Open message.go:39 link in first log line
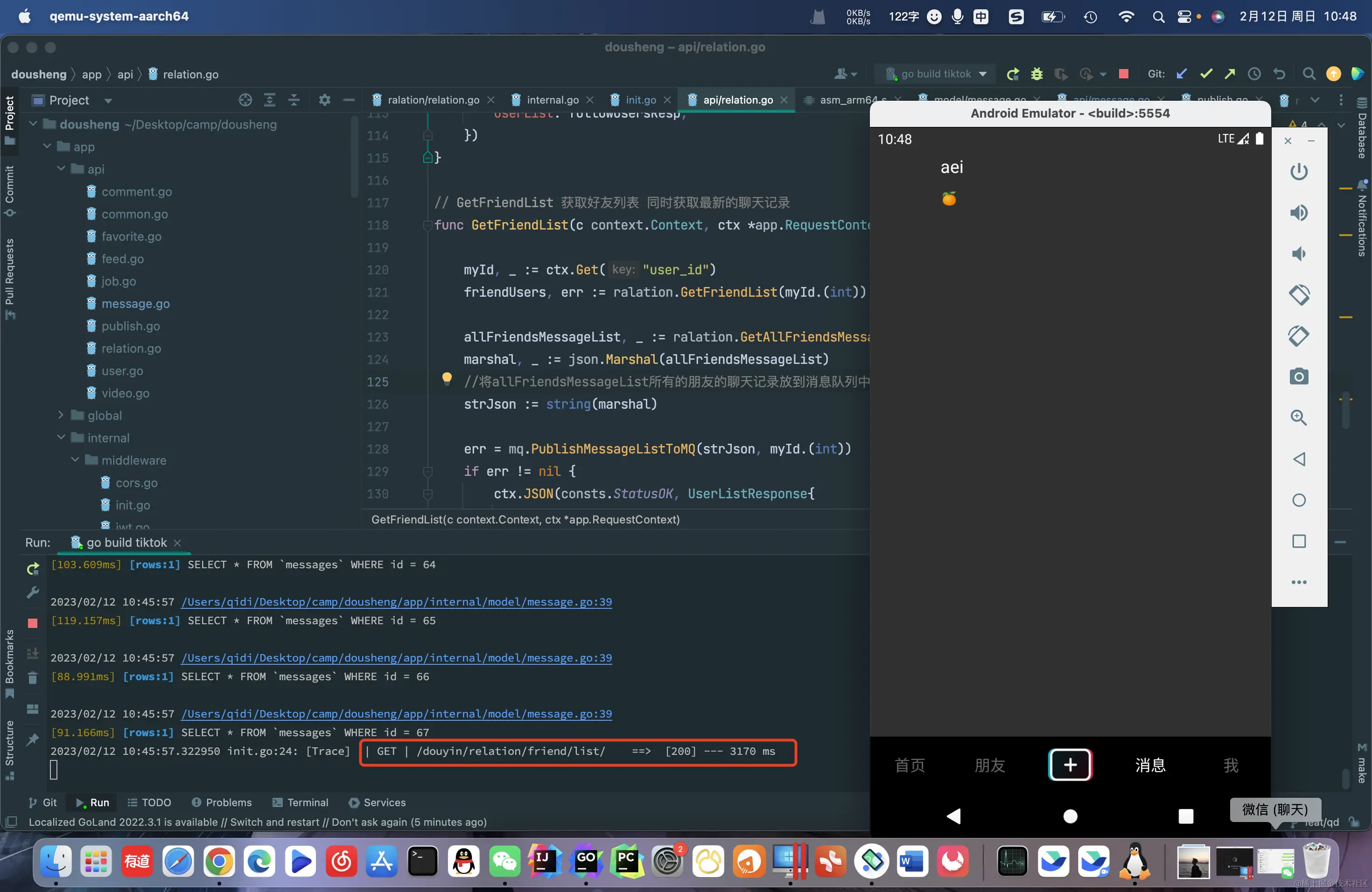 (396, 601)
